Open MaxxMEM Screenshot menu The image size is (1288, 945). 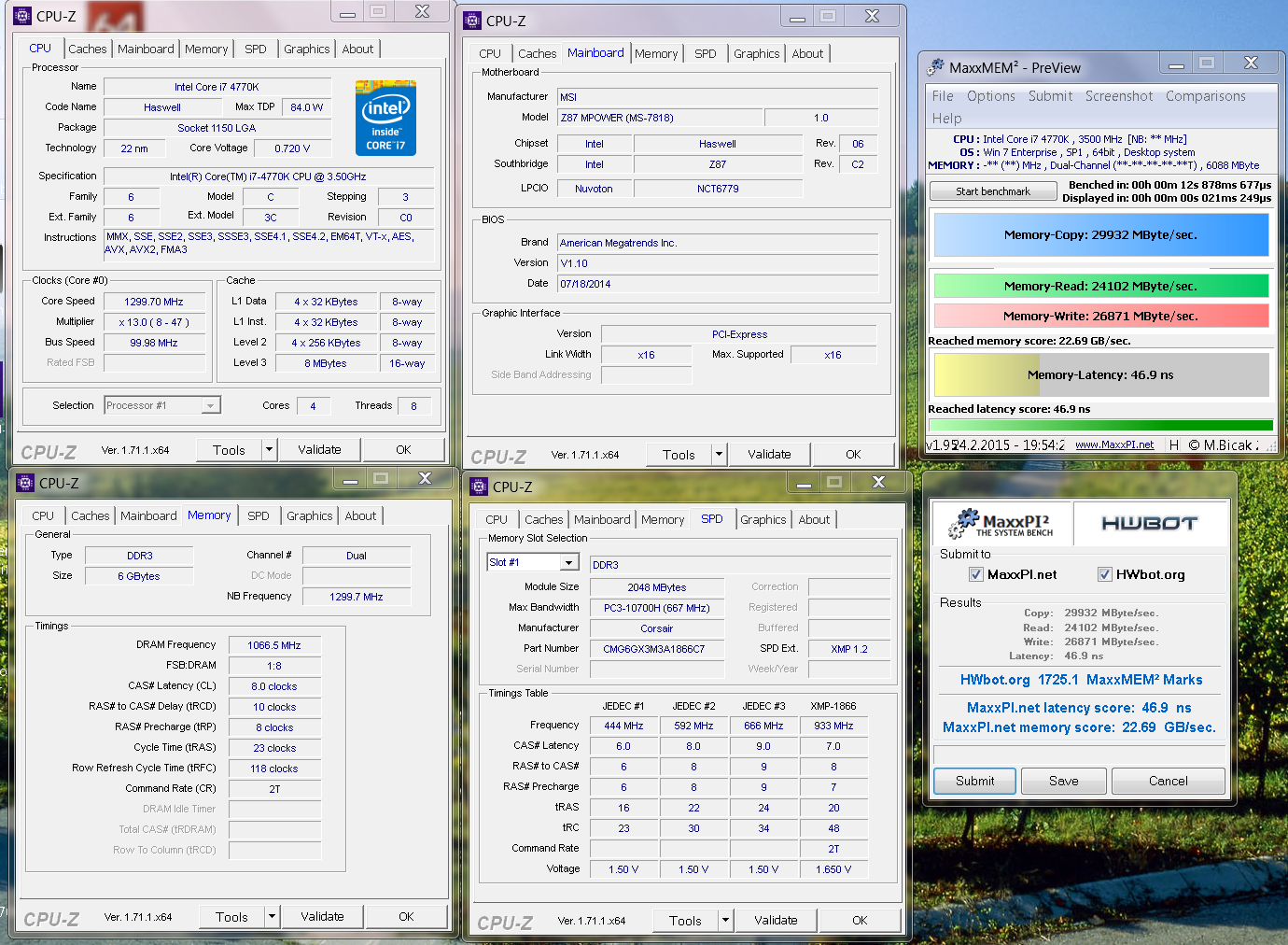(1119, 95)
